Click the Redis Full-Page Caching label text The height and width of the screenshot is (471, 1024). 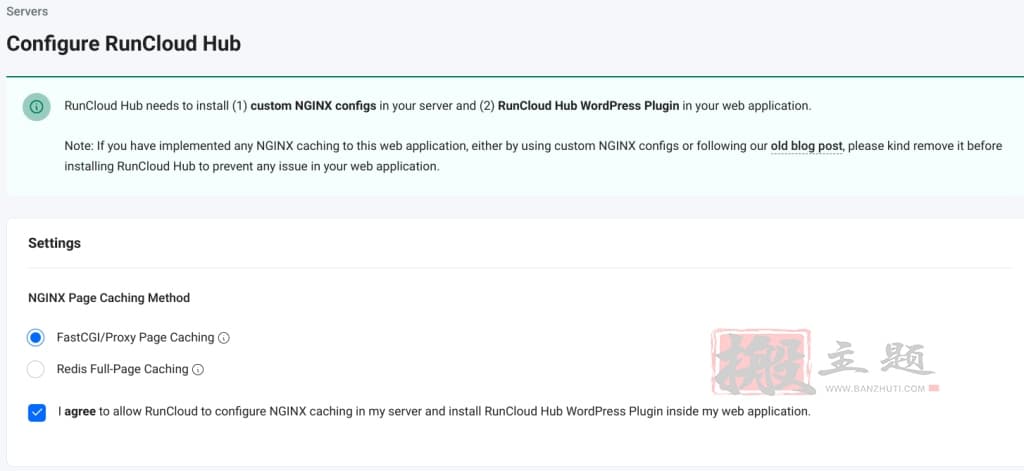tap(122, 369)
